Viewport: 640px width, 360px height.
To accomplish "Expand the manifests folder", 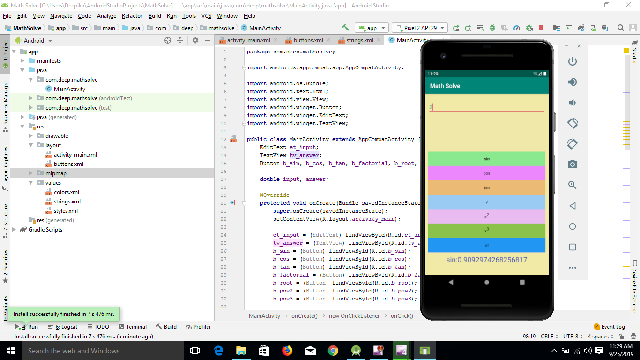I will [x=22, y=61].
